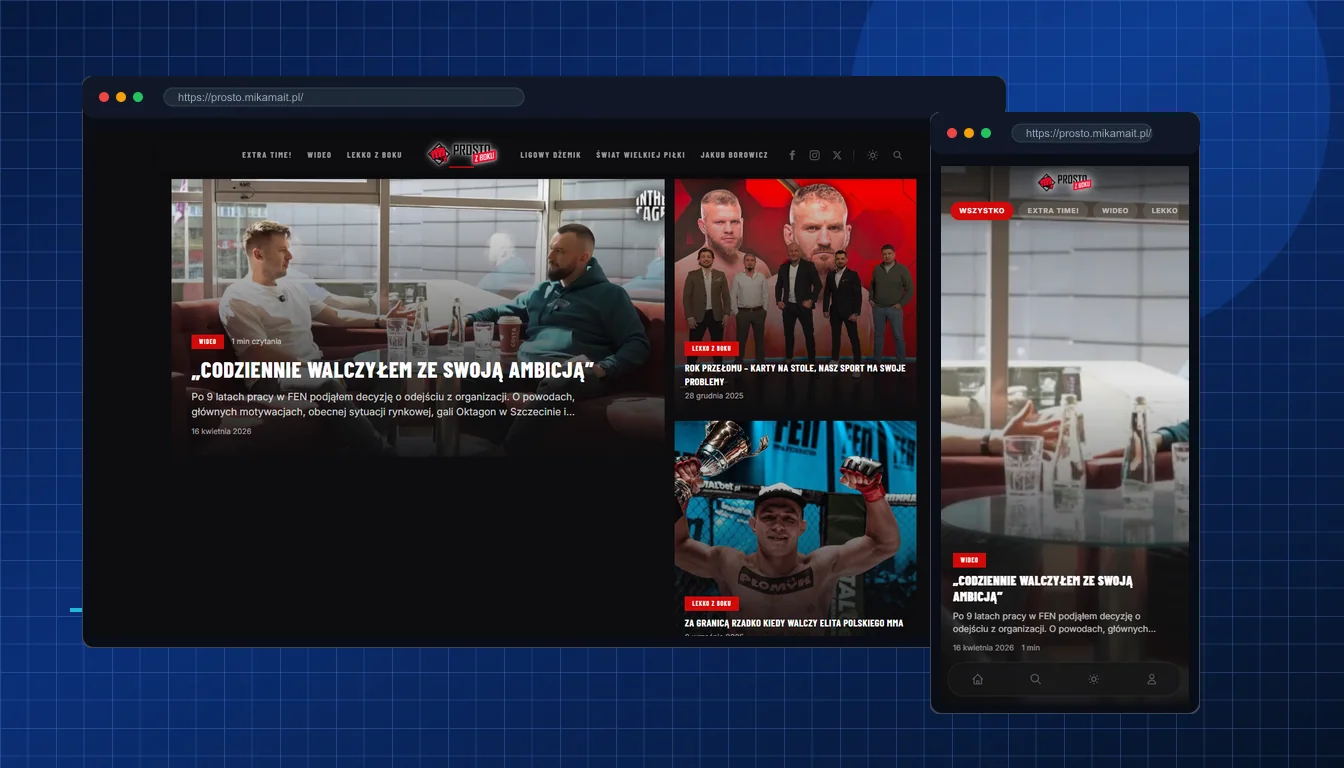Image resolution: width=1344 pixels, height=768 pixels.
Task: Select the WSZYSTKO tab in mobile window
Action: tap(982, 211)
